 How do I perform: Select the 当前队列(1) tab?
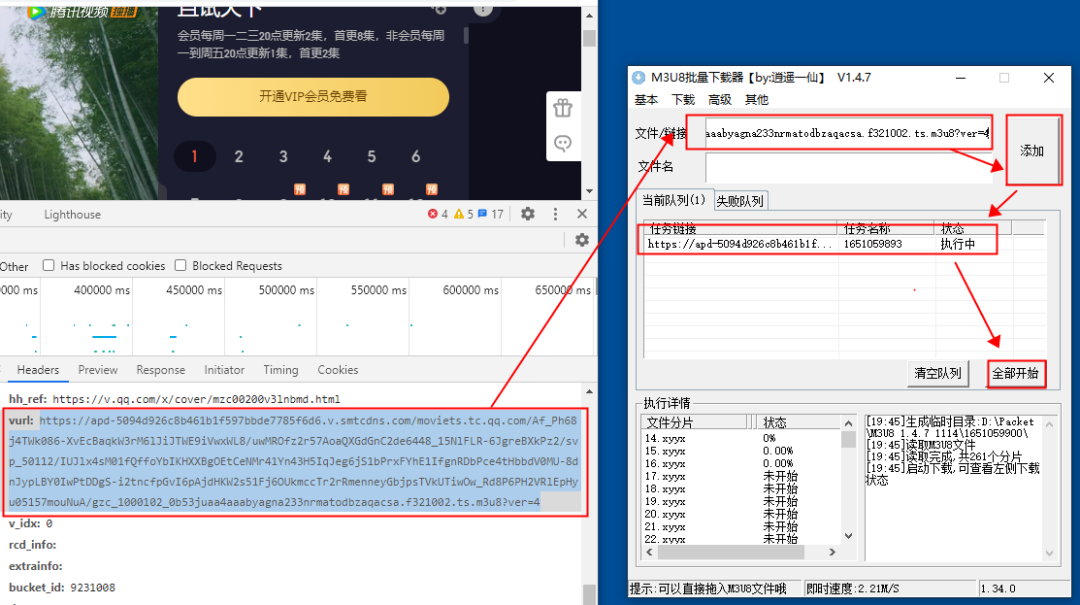click(674, 201)
